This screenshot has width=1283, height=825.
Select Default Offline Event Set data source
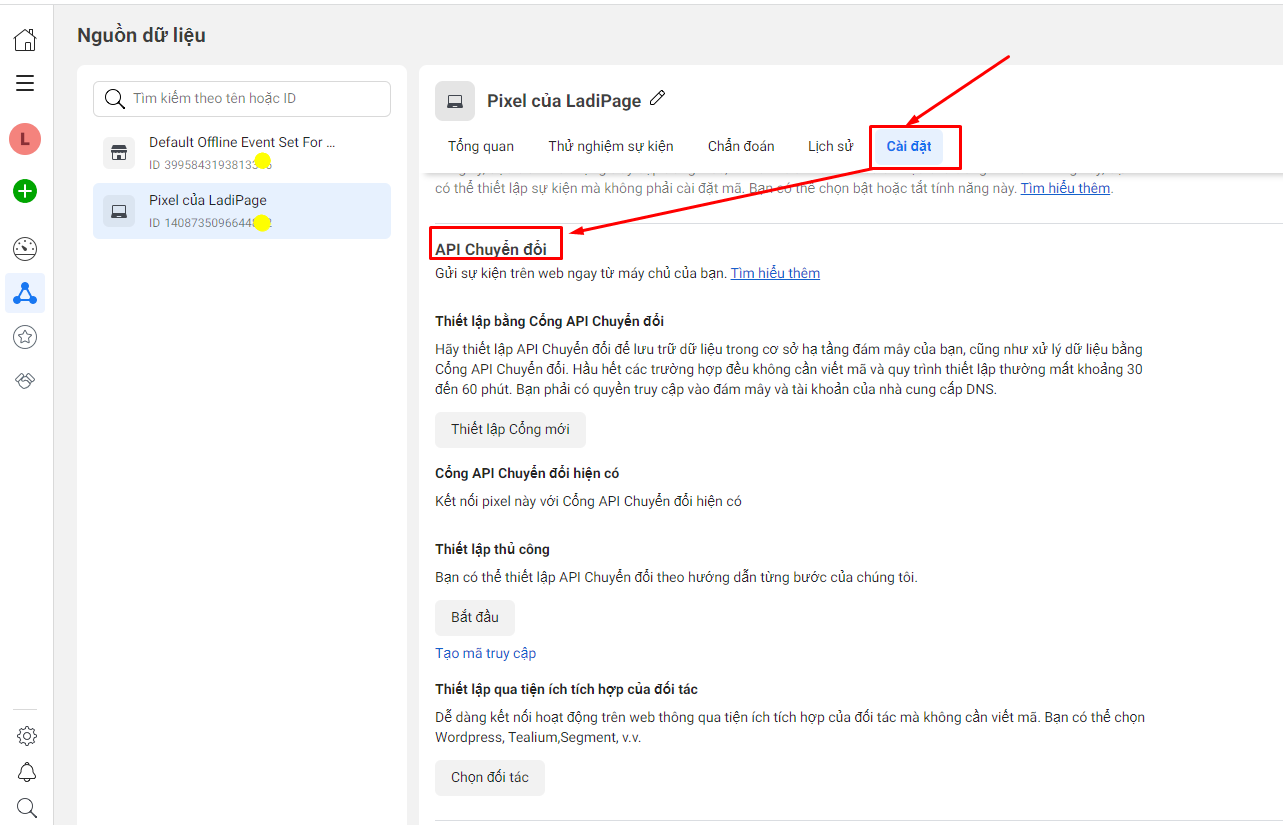click(x=242, y=152)
